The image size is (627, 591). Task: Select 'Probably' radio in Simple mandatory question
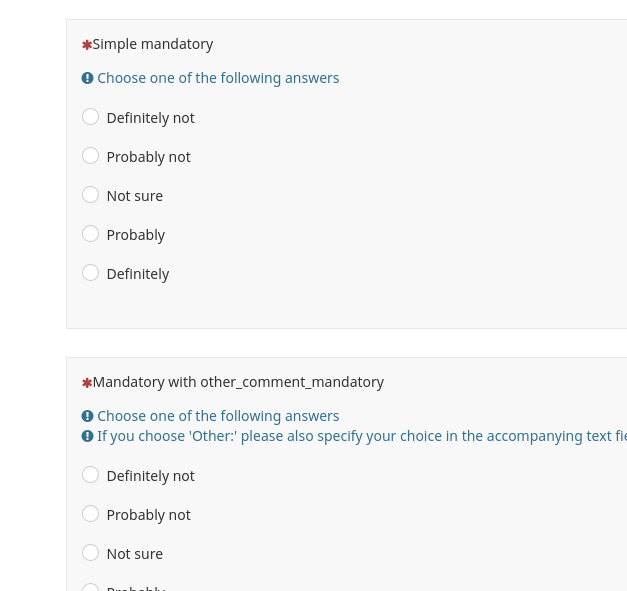pyautogui.click(x=91, y=234)
